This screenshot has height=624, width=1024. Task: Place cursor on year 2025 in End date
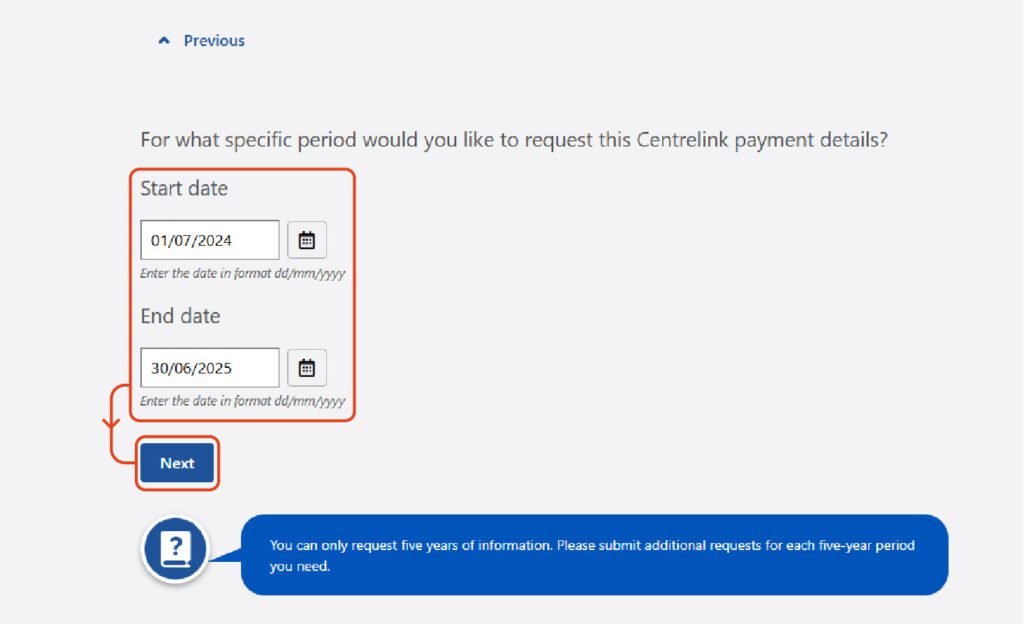(x=214, y=368)
